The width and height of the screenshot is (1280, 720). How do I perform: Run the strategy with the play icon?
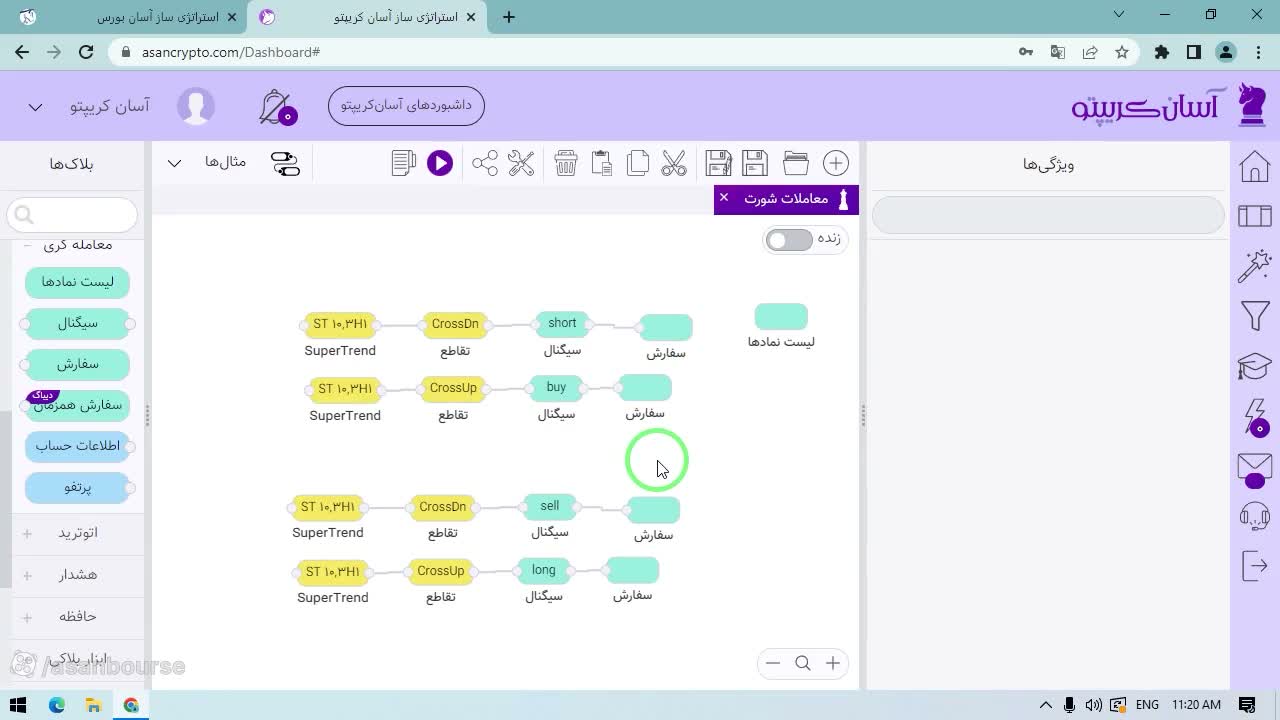440,163
